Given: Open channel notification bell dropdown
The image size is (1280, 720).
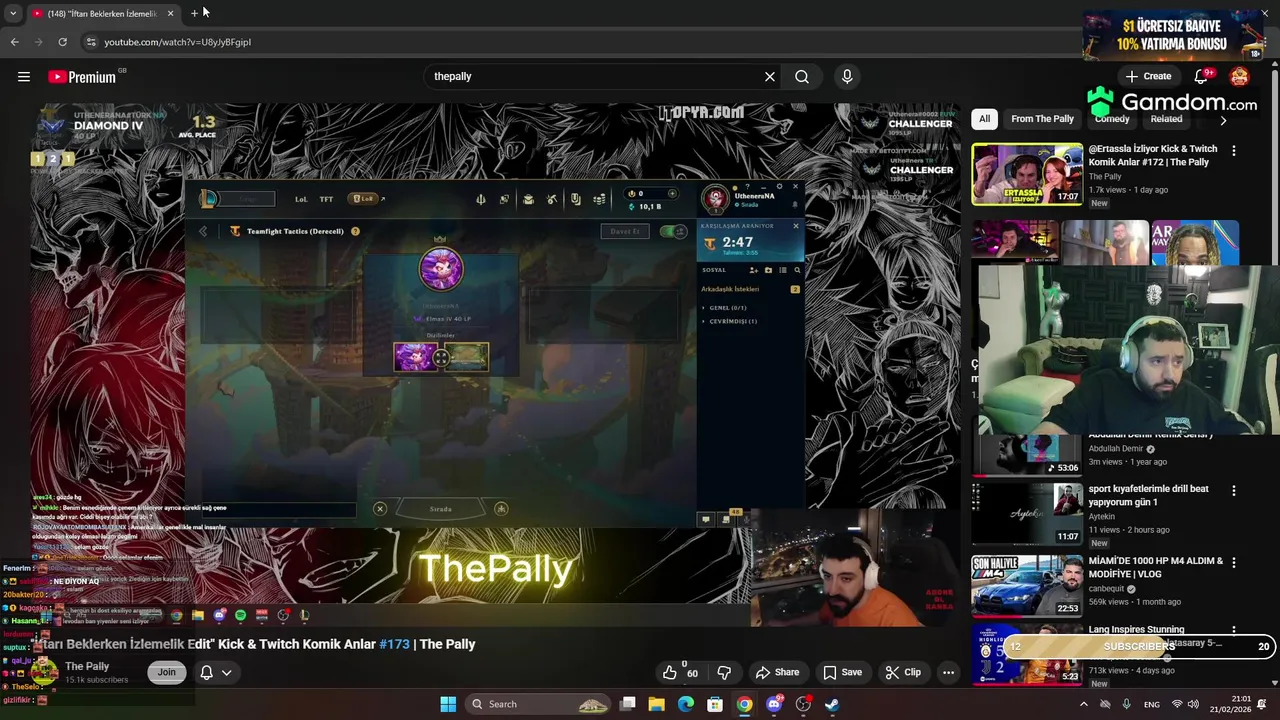Looking at the screenshot, I should pyautogui.click(x=216, y=672).
